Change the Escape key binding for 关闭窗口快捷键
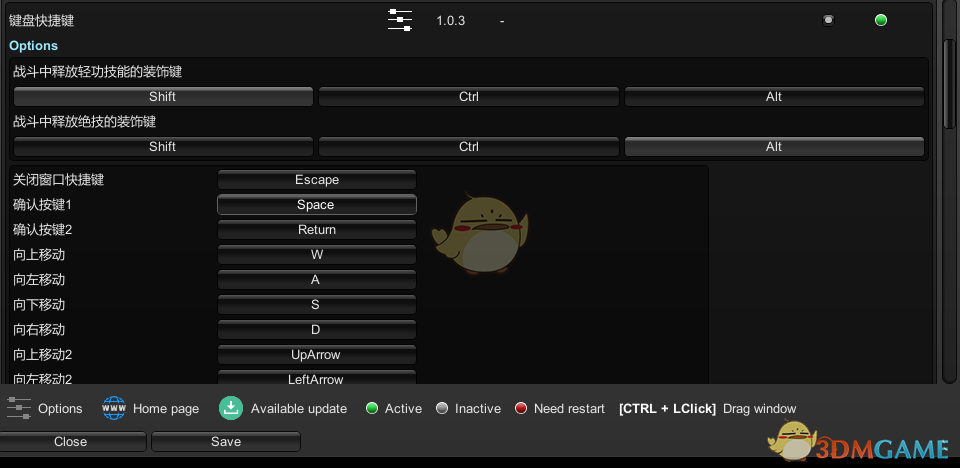This screenshot has height=468, width=960. click(x=317, y=180)
